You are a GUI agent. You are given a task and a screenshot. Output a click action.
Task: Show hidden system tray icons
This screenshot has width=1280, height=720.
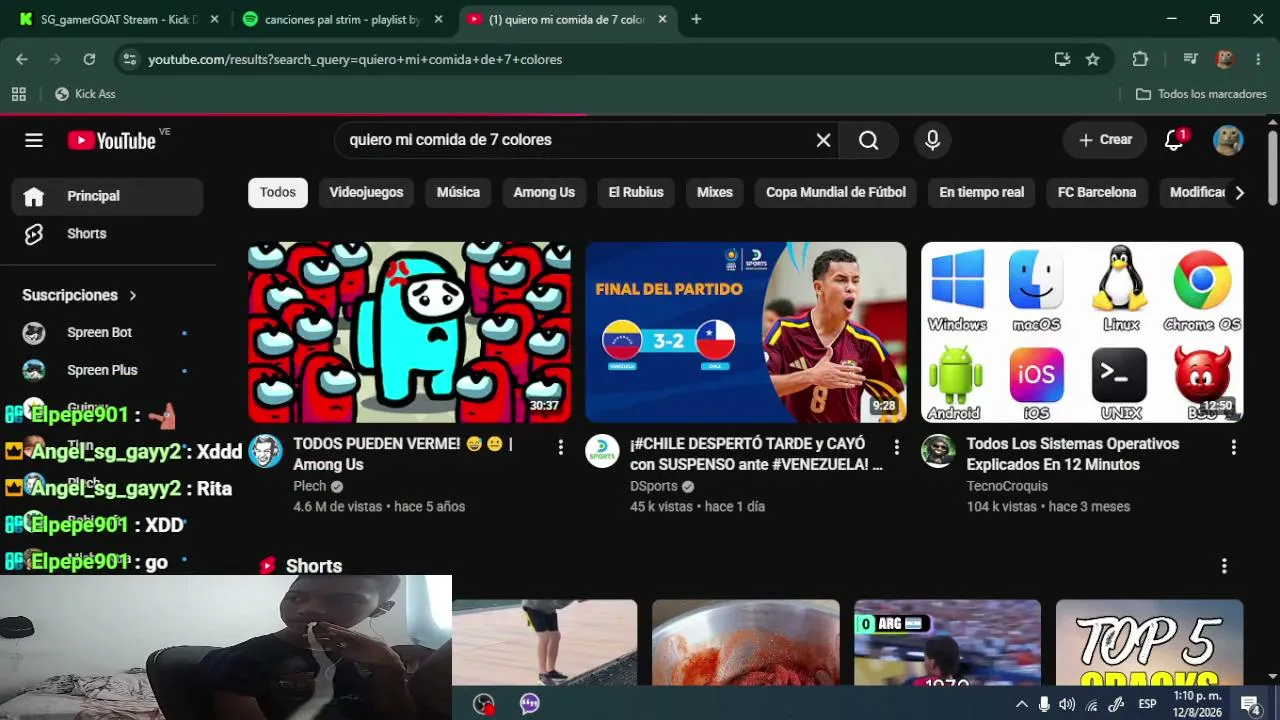pos(1022,704)
